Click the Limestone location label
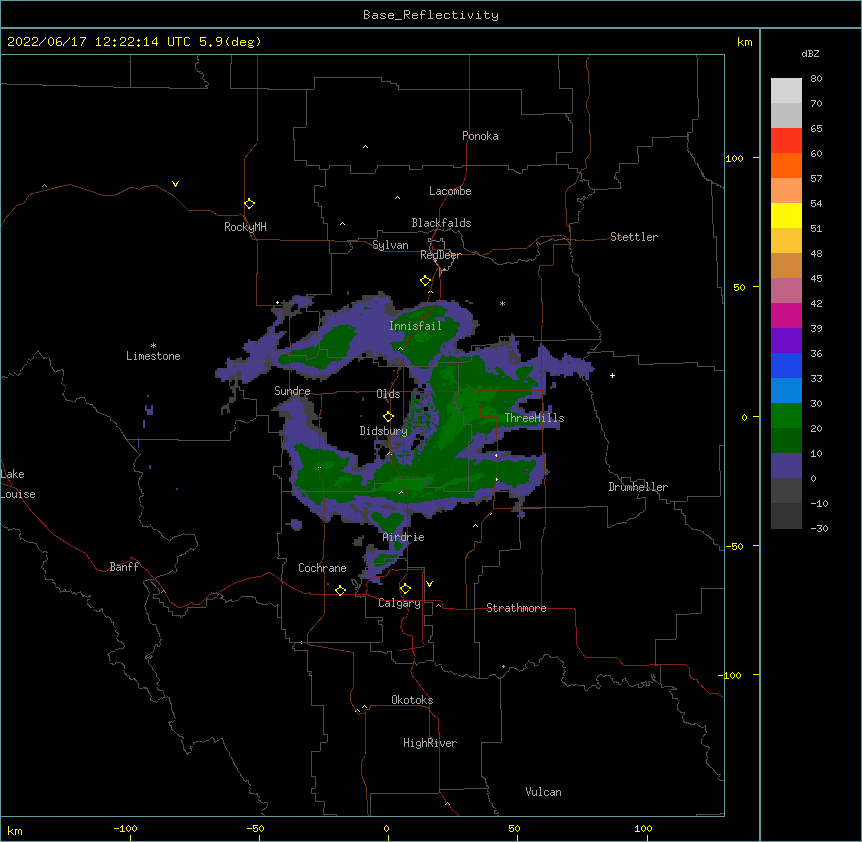Screen dimensions: 862x842 pyautogui.click(x=153, y=356)
